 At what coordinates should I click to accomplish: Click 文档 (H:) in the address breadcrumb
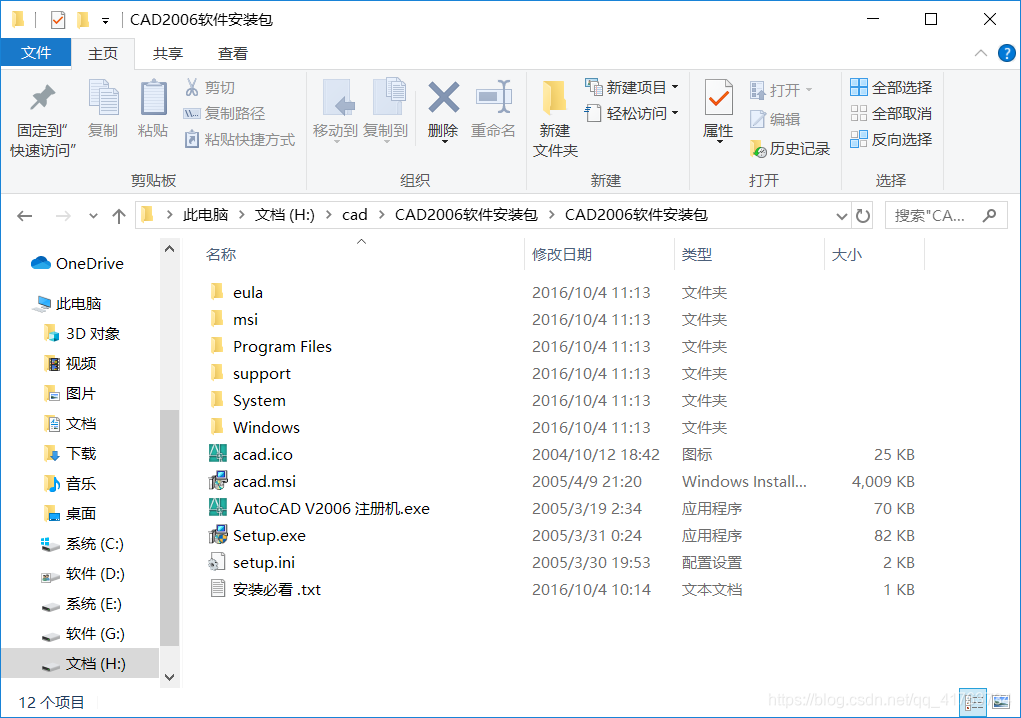coord(285,215)
